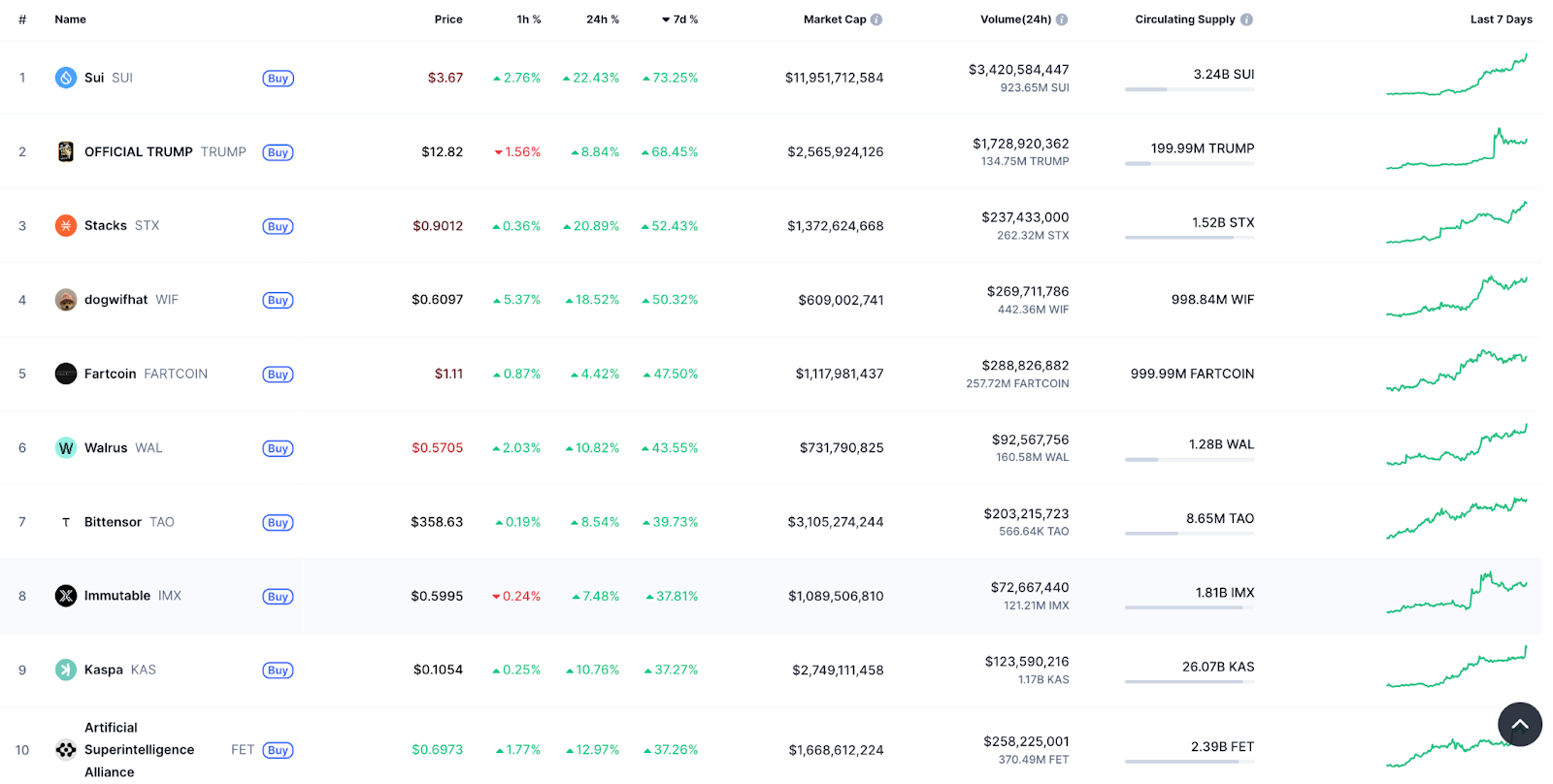Click the Sui coin logo icon
Screen dimensions: 1553x784
tap(66, 78)
